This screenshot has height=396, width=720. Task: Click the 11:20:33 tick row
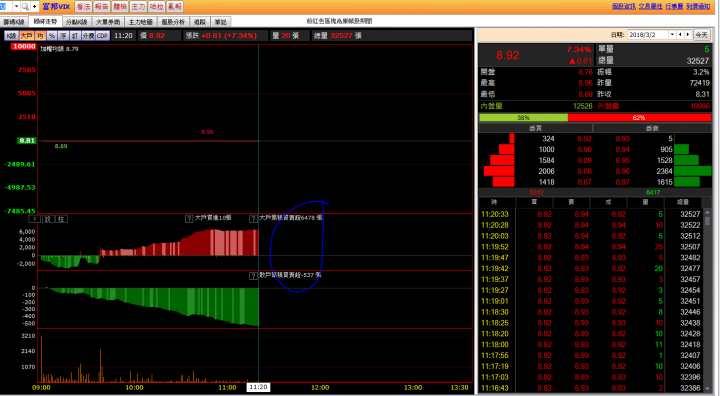(591, 214)
